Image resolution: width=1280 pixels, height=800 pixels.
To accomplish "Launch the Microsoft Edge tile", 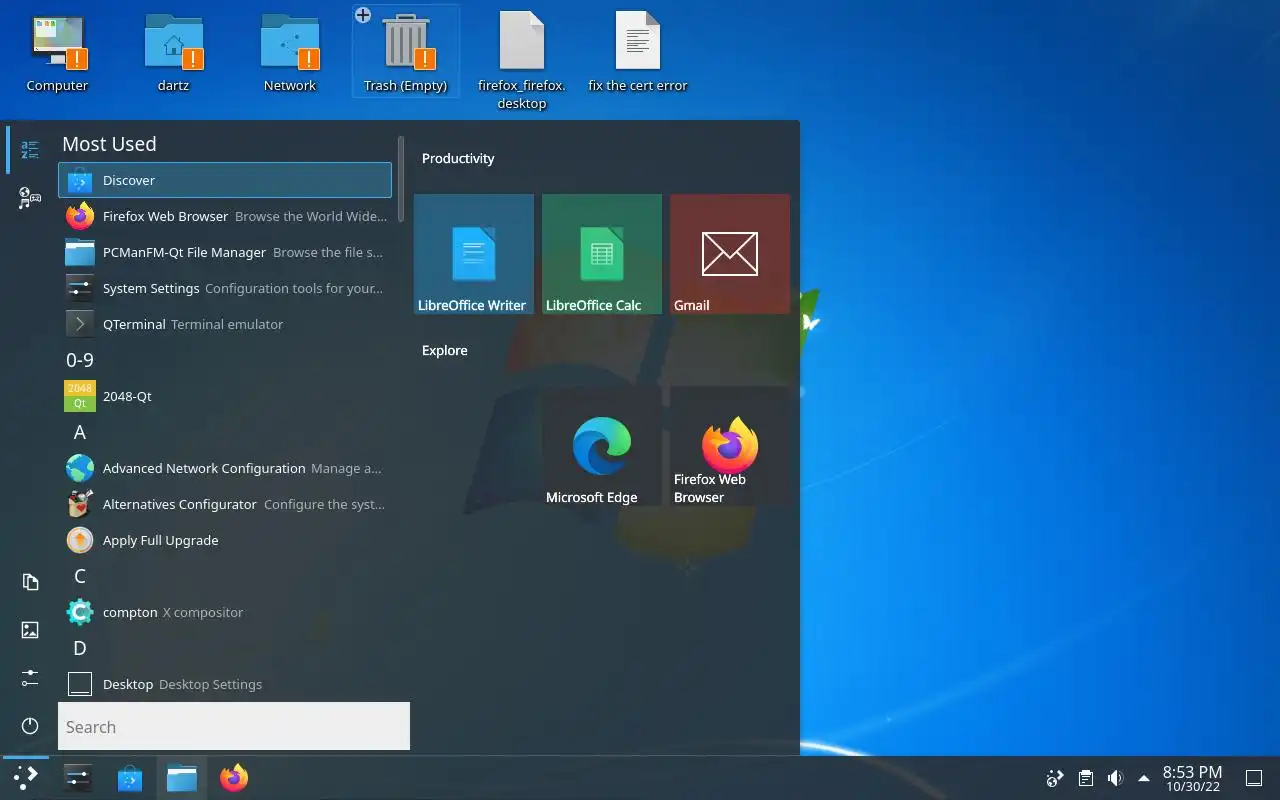I will pyautogui.click(x=602, y=446).
